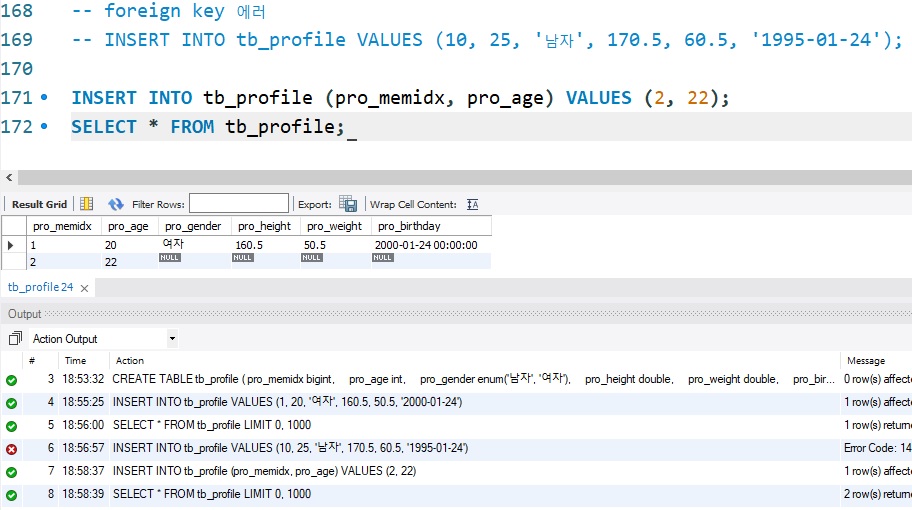Screen dimensions: 912x510
Task: Refresh the result set with the refresh icon
Action: pos(116,204)
